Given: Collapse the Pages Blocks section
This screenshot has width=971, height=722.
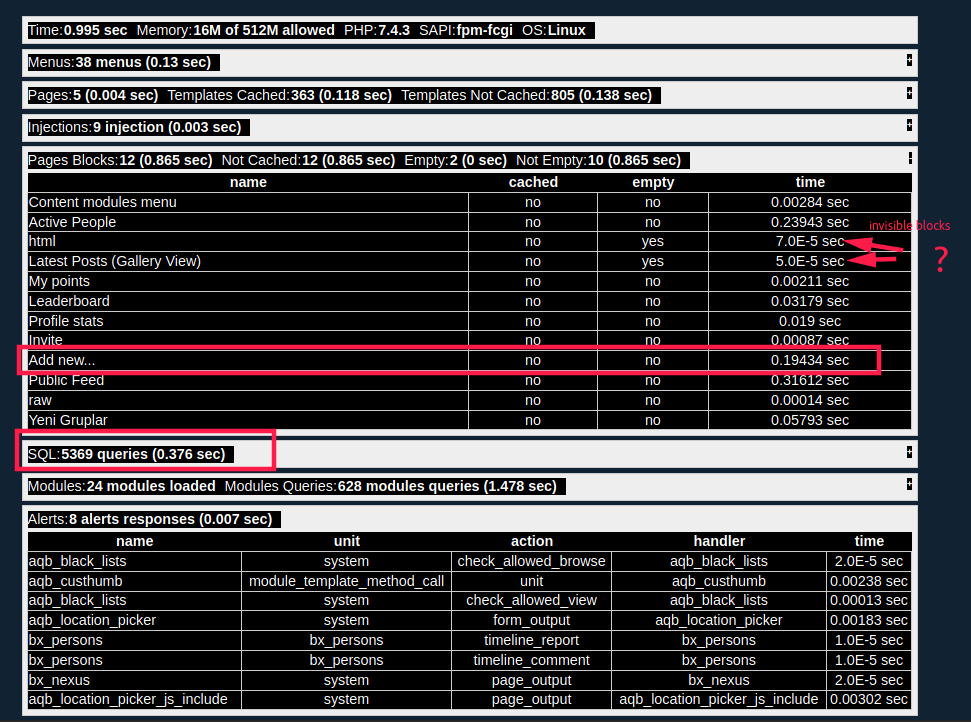Looking at the screenshot, I should (x=909, y=158).
